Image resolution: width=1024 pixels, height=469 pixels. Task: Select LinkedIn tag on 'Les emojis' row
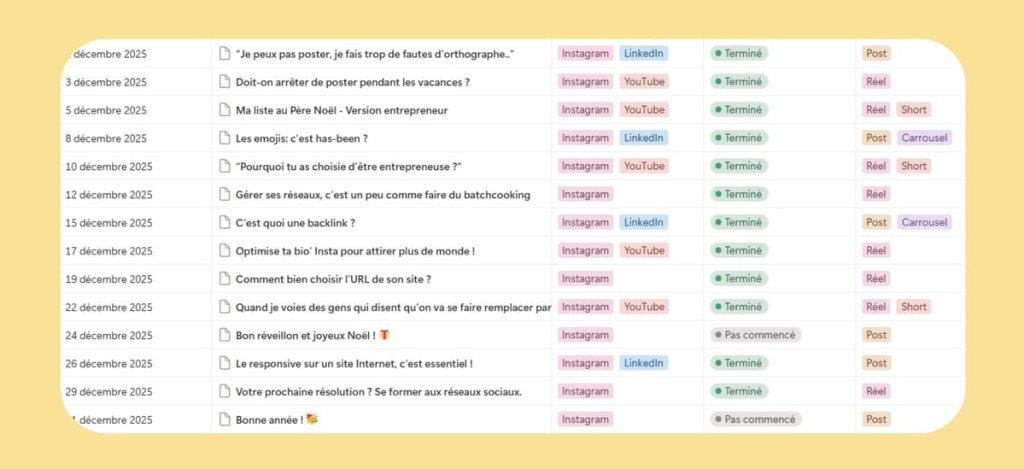(643, 138)
